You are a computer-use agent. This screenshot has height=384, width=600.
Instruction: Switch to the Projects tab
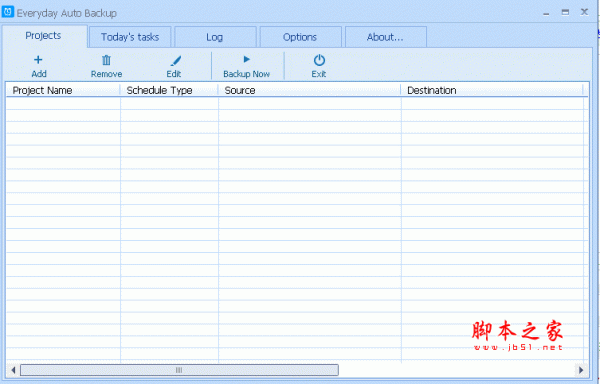[x=44, y=36]
